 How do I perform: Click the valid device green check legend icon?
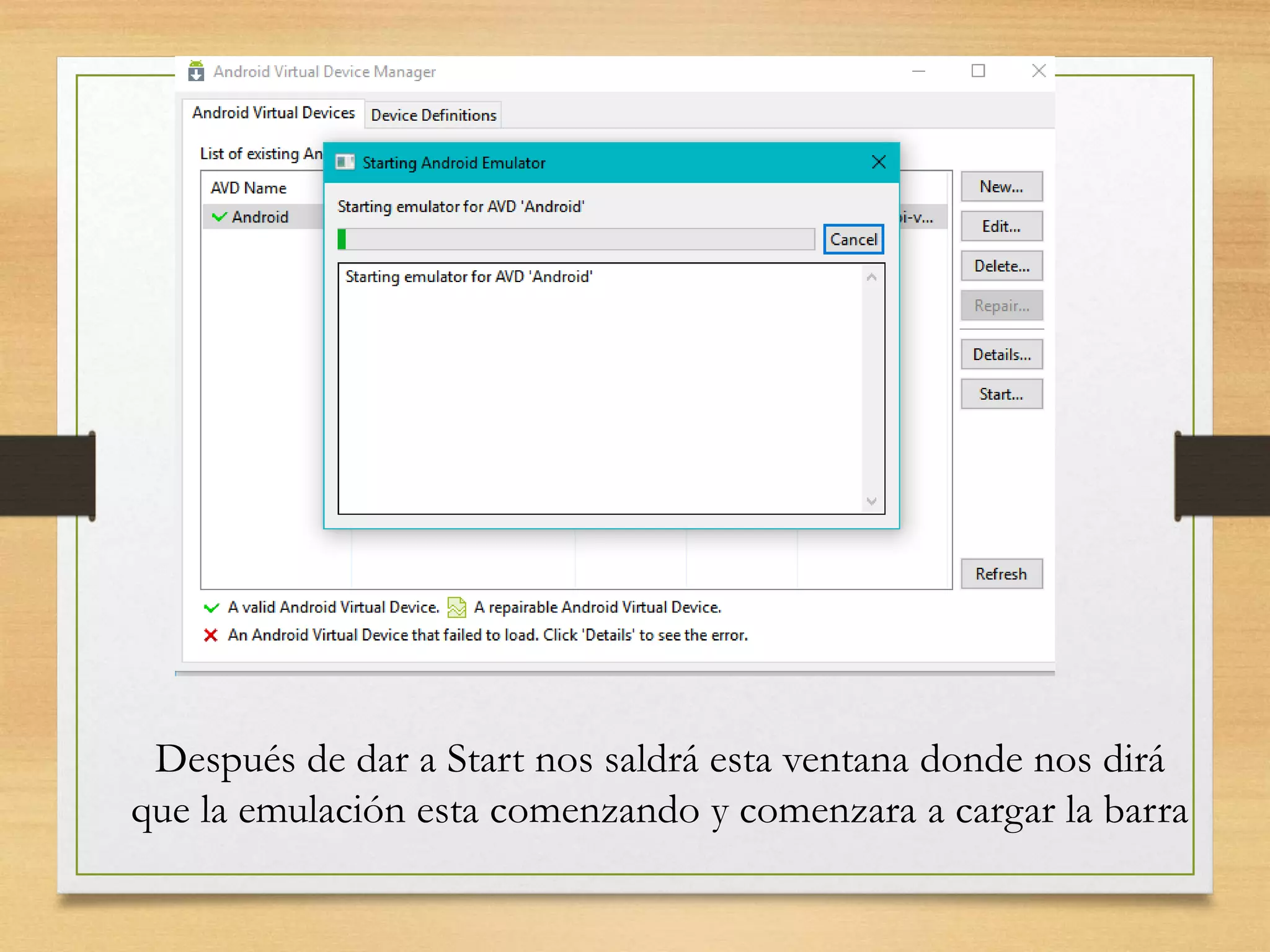[x=211, y=607]
